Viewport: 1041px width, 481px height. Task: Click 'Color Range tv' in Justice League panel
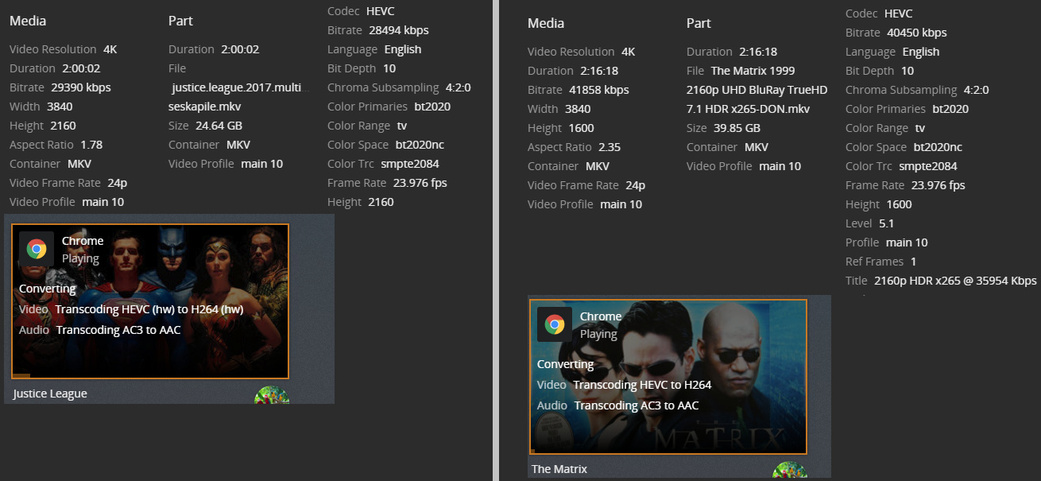tap(367, 125)
